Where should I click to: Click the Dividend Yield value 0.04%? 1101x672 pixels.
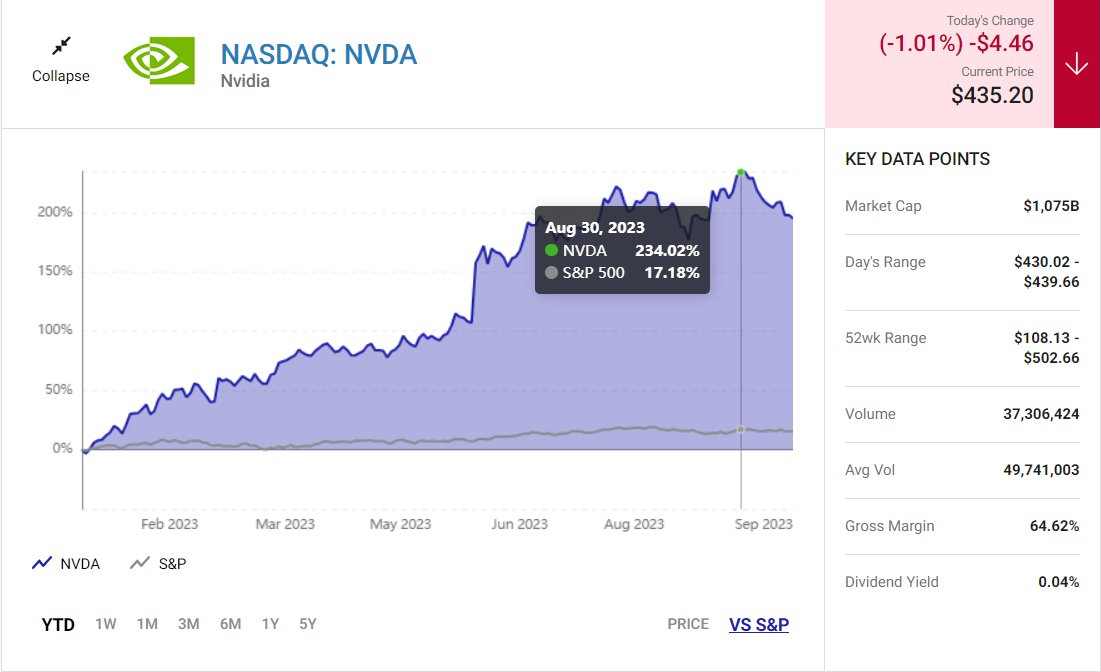(1059, 582)
